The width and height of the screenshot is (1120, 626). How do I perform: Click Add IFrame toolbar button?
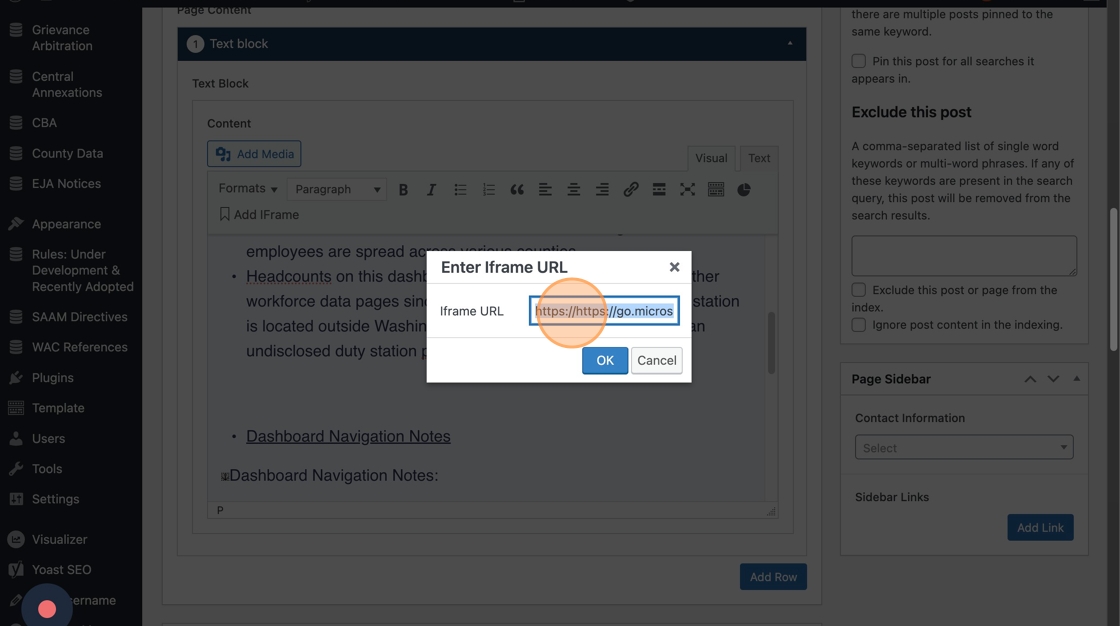click(x=259, y=214)
